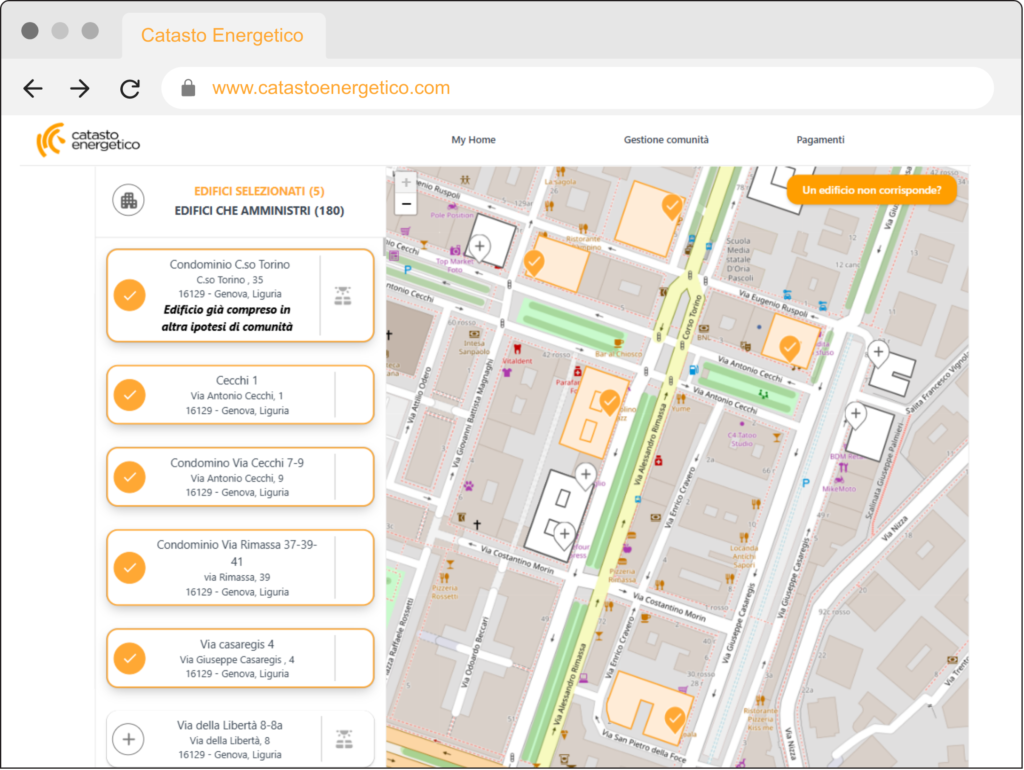The image size is (1024, 770).
Task: Uncheck Condominio C.so Torino in list
Action: (129, 295)
